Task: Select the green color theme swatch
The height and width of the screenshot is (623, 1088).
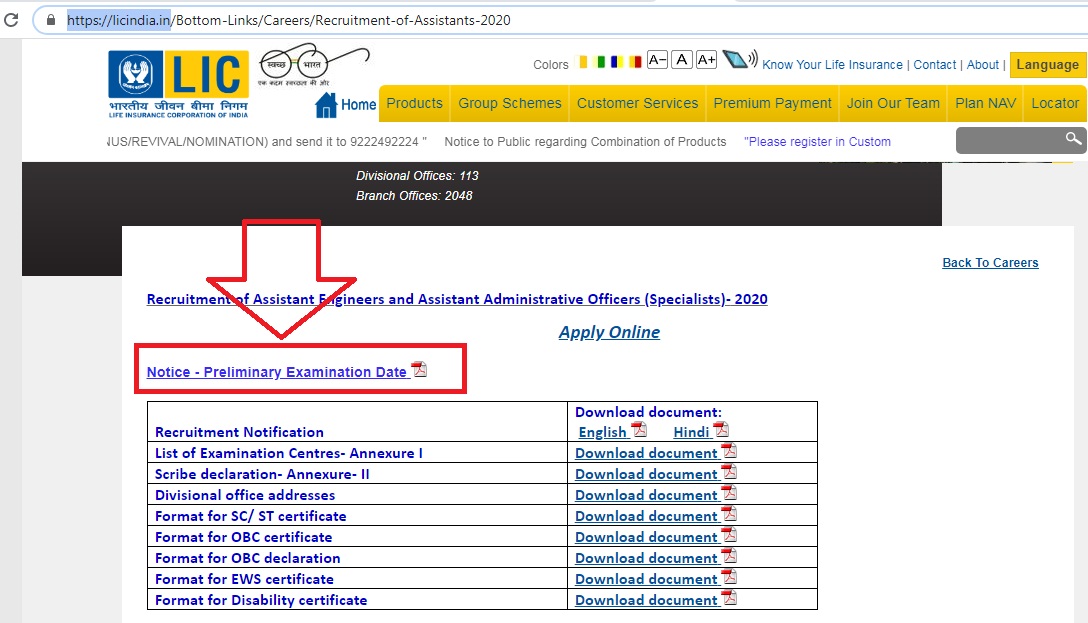Action: 601,62
